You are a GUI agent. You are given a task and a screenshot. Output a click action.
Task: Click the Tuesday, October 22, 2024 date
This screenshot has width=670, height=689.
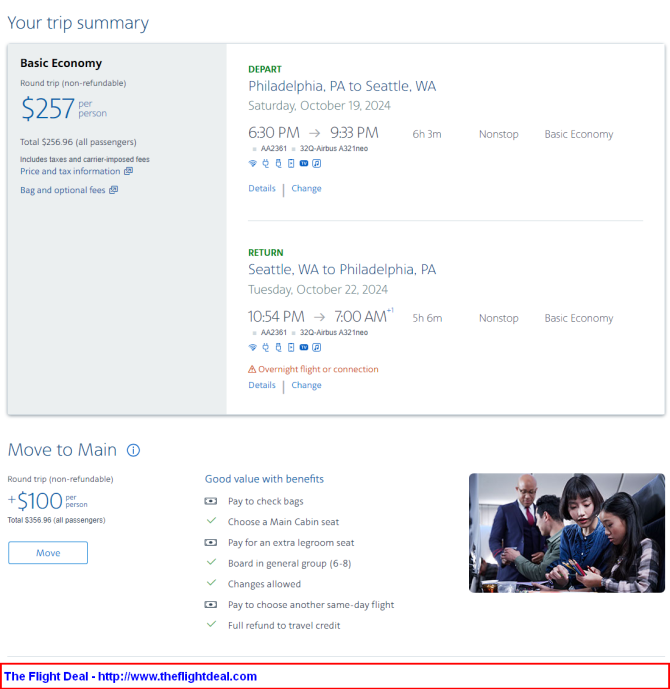pos(318,290)
